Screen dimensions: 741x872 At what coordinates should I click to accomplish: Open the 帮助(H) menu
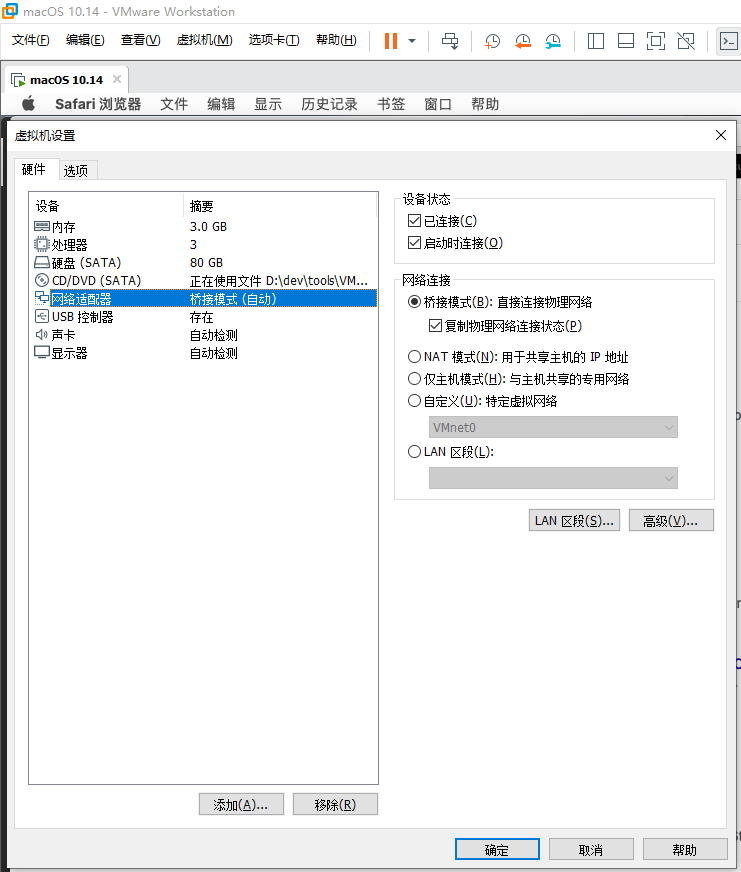click(x=337, y=40)
